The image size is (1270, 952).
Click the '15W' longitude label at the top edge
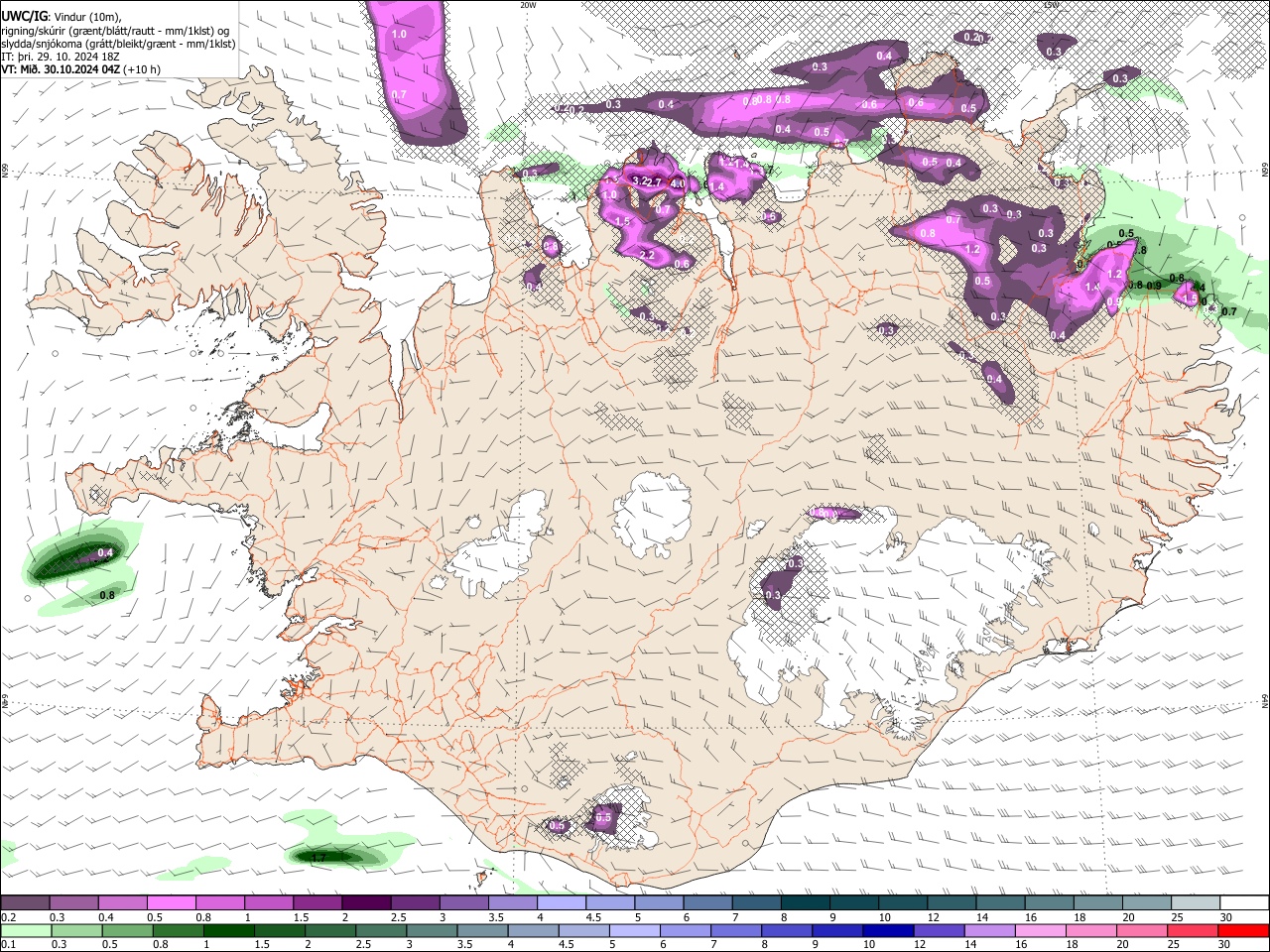(x=1051, y=5)
